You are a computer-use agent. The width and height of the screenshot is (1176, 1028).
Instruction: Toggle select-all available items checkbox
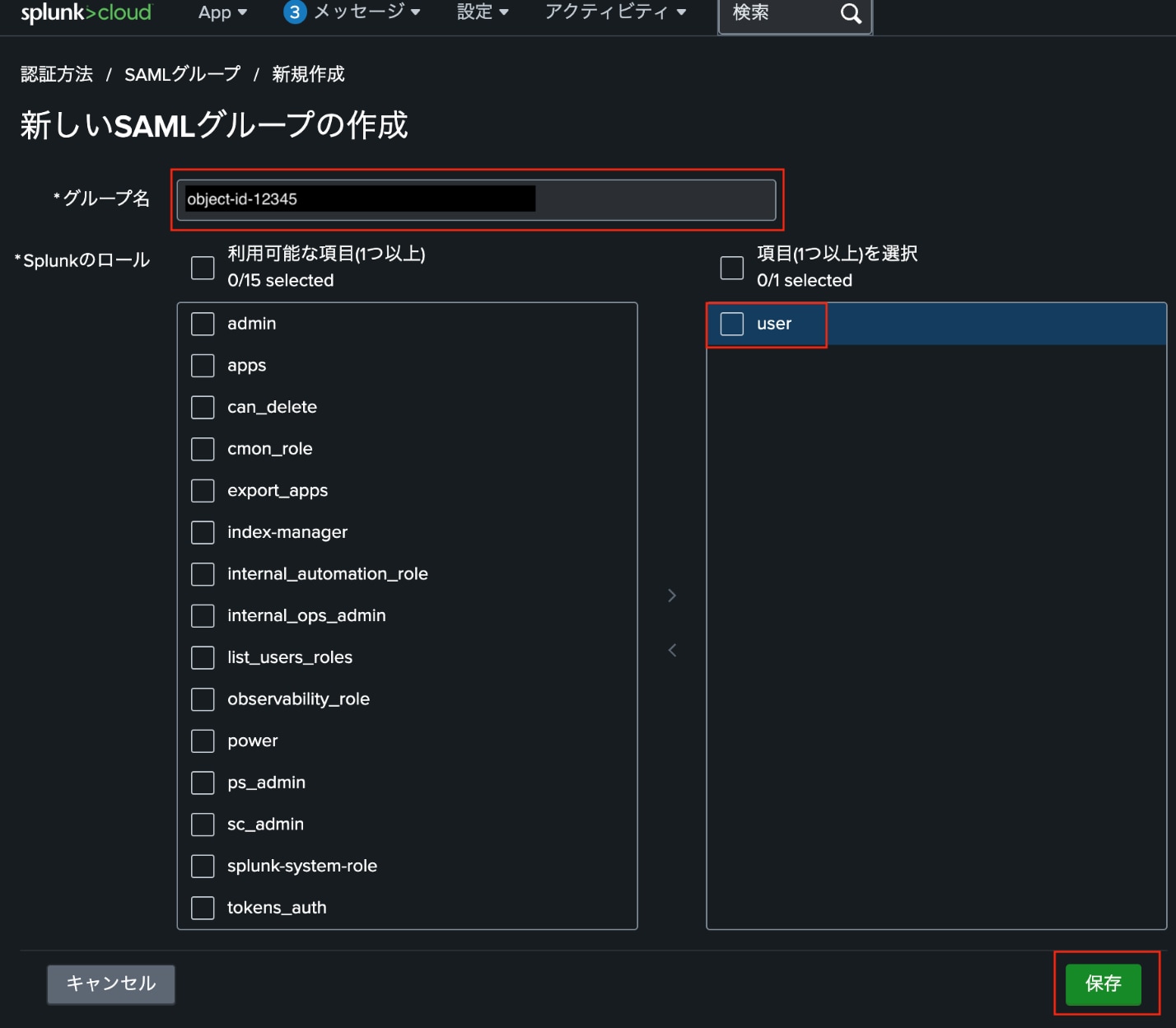pyautogui.click(x=203, y=268)
